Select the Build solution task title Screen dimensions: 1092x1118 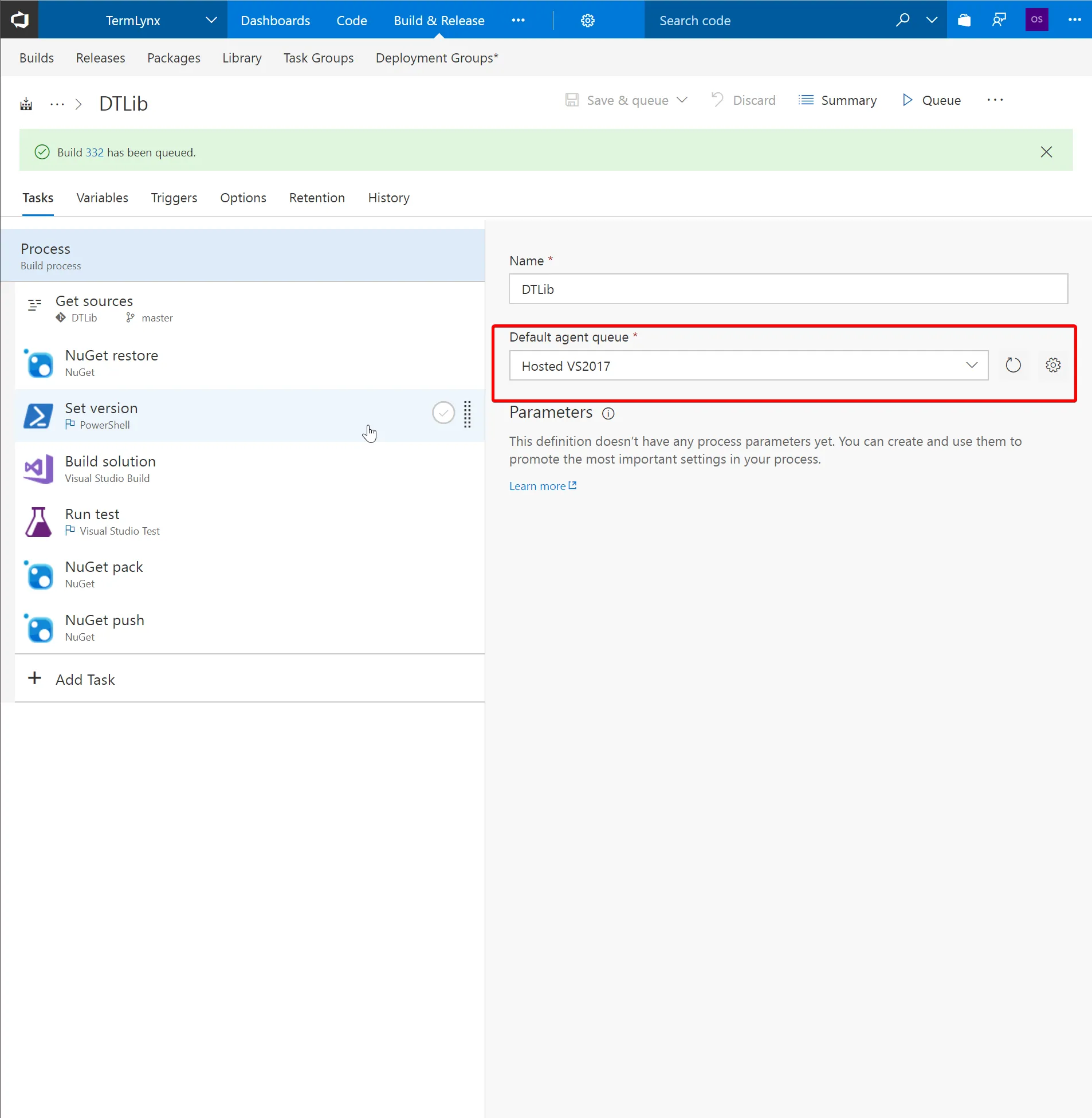point(110,461)
